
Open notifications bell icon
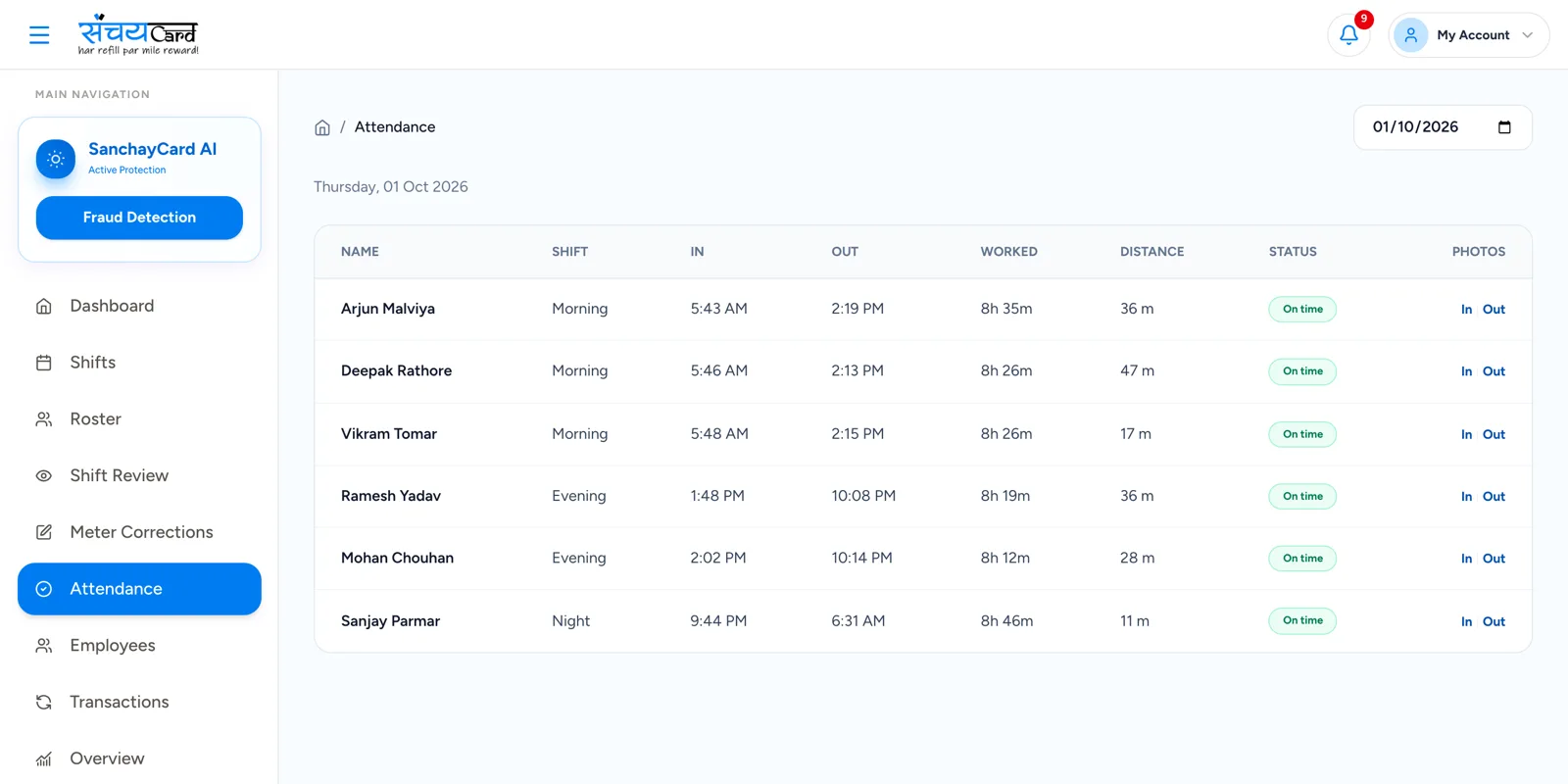click(x=1348, y=35)
